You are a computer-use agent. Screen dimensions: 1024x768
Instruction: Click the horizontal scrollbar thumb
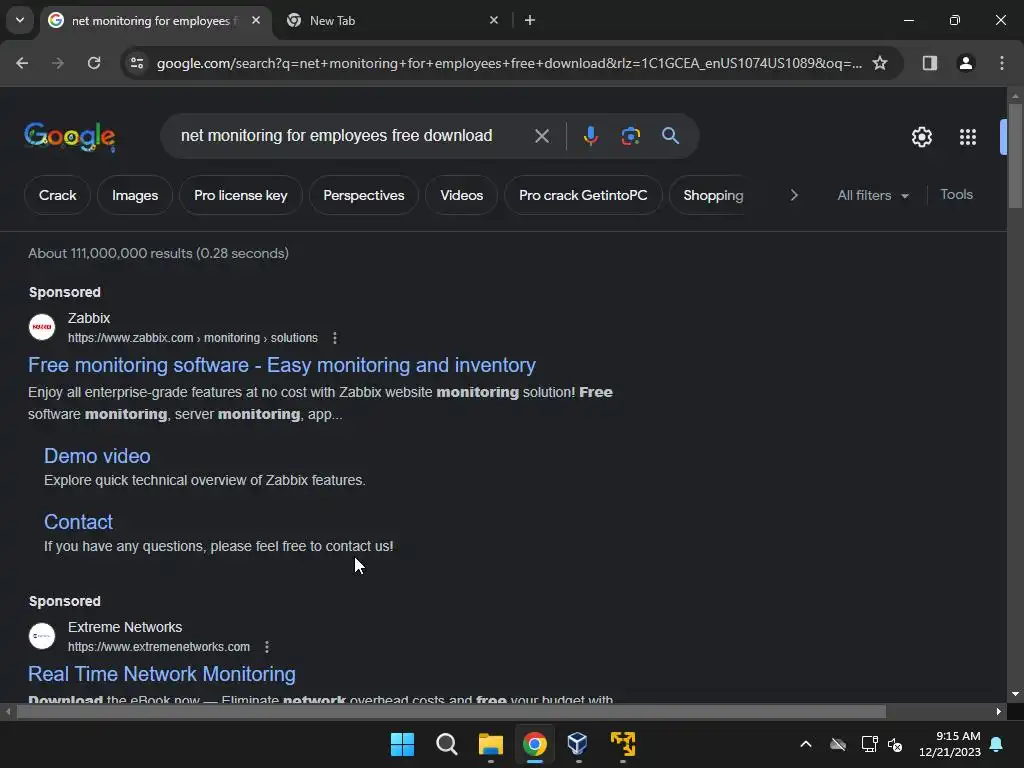pos(451,712)
